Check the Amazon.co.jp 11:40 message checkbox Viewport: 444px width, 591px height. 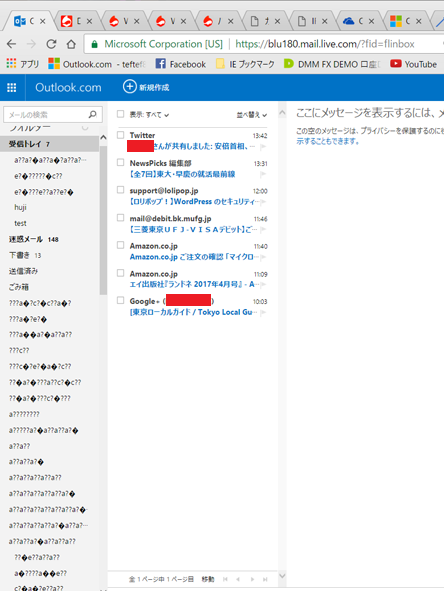click(120, 245)
